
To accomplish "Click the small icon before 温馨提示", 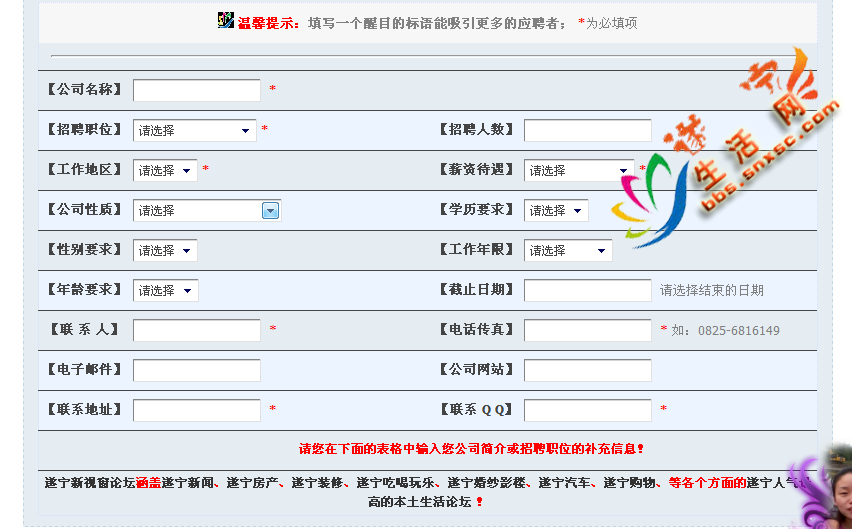I will pos(225,21).
